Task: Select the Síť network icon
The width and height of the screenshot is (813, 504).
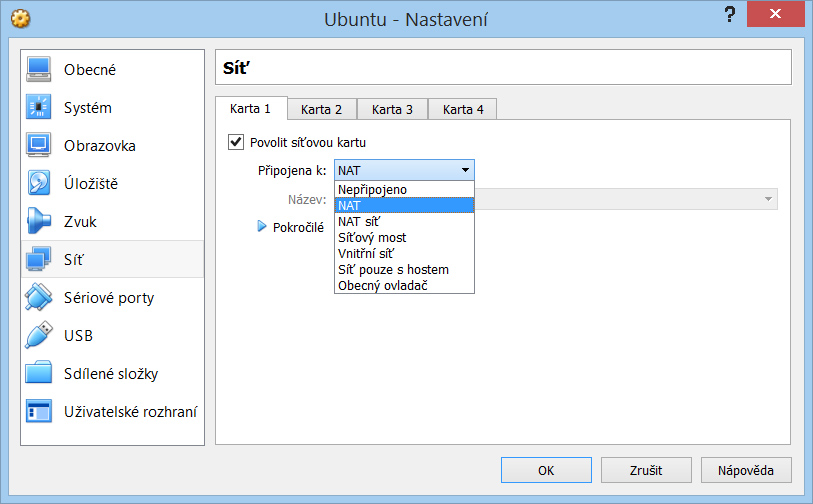Action: click(x=38, y=259)
